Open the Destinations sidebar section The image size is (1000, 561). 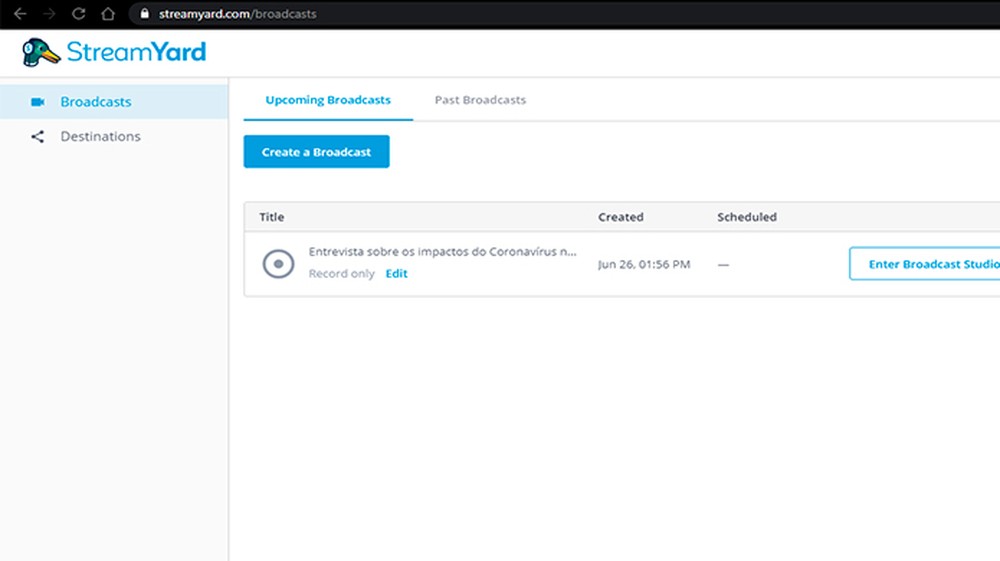coord(100,137)
